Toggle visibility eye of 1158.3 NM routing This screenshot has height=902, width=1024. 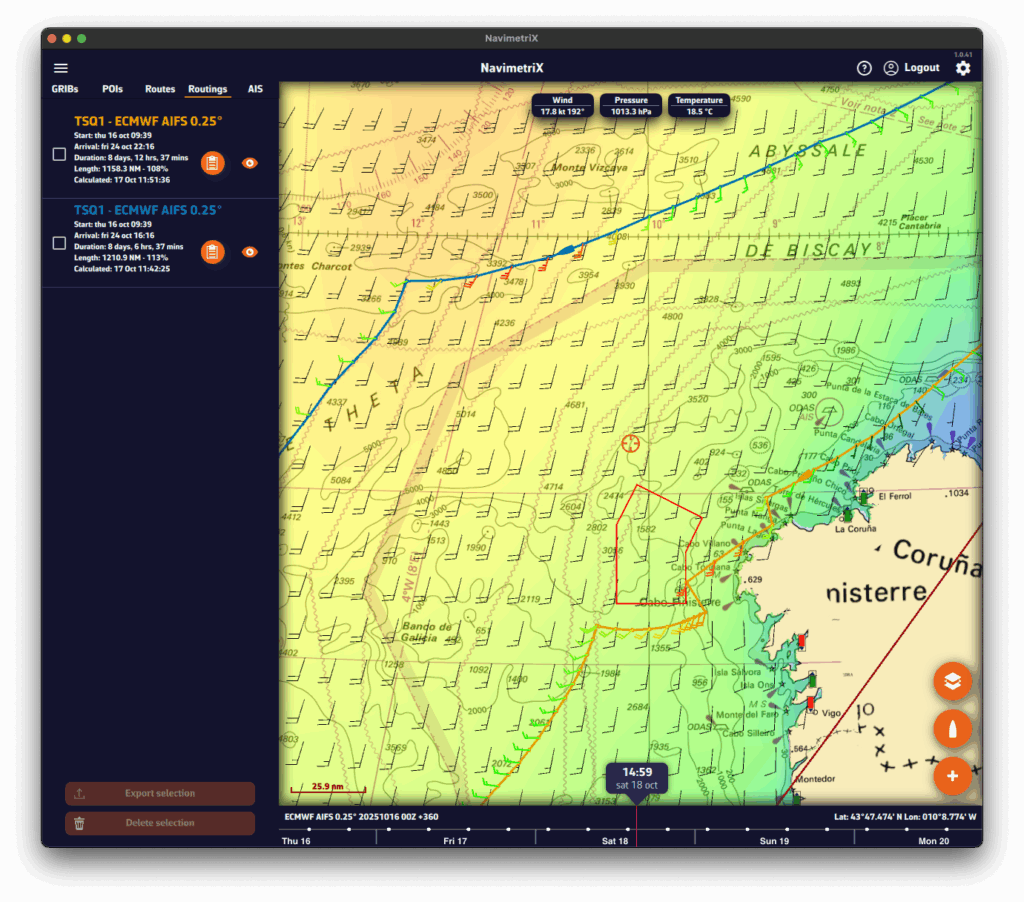click(250, 163)
